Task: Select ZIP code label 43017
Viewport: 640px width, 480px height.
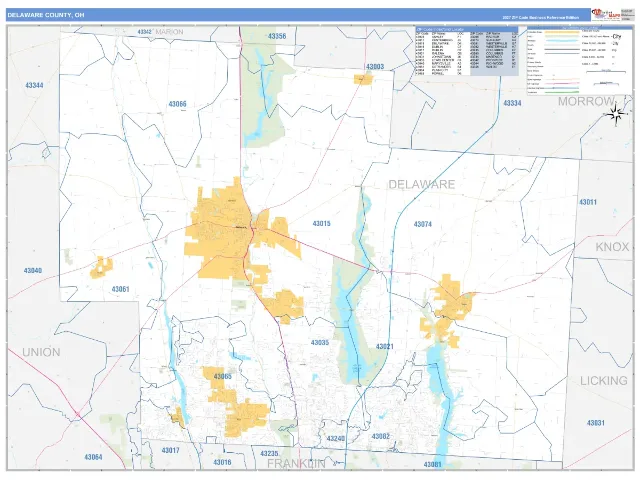Action: point(170,451)
